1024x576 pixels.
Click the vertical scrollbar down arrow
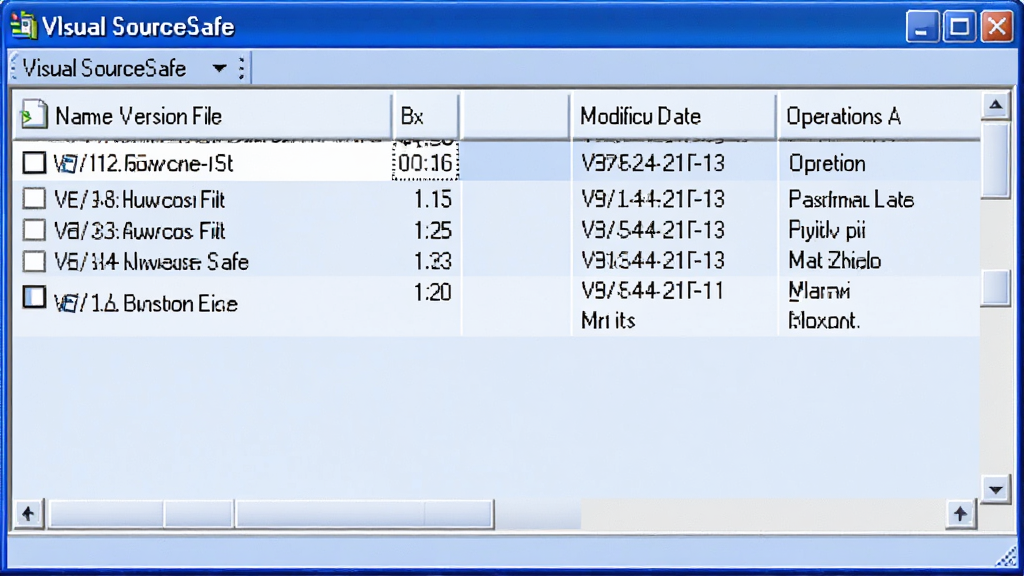coord(996,489)
